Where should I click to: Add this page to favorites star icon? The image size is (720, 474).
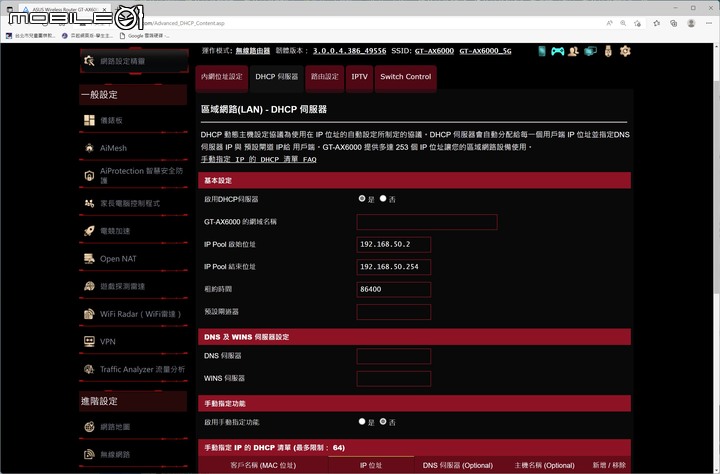tap(637, 23)
